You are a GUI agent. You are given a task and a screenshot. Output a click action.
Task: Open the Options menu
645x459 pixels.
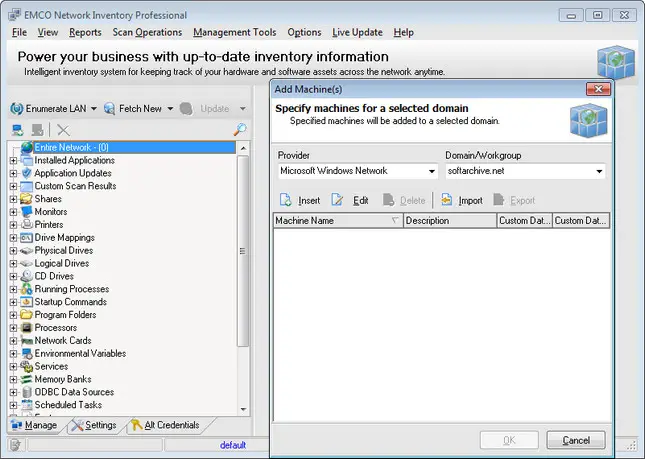[x=304, y=32]
